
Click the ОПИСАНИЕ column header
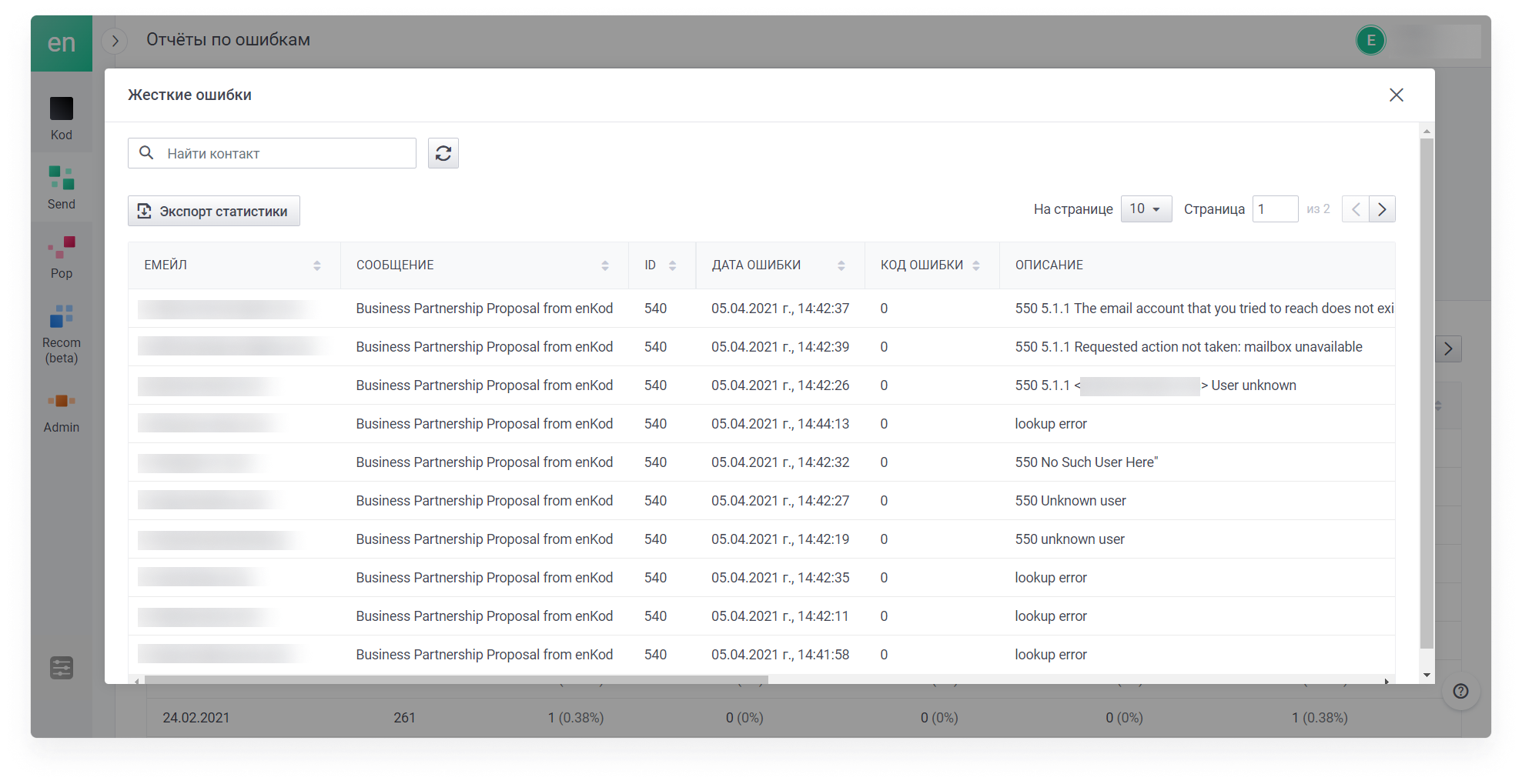[x=1049, y=265]
